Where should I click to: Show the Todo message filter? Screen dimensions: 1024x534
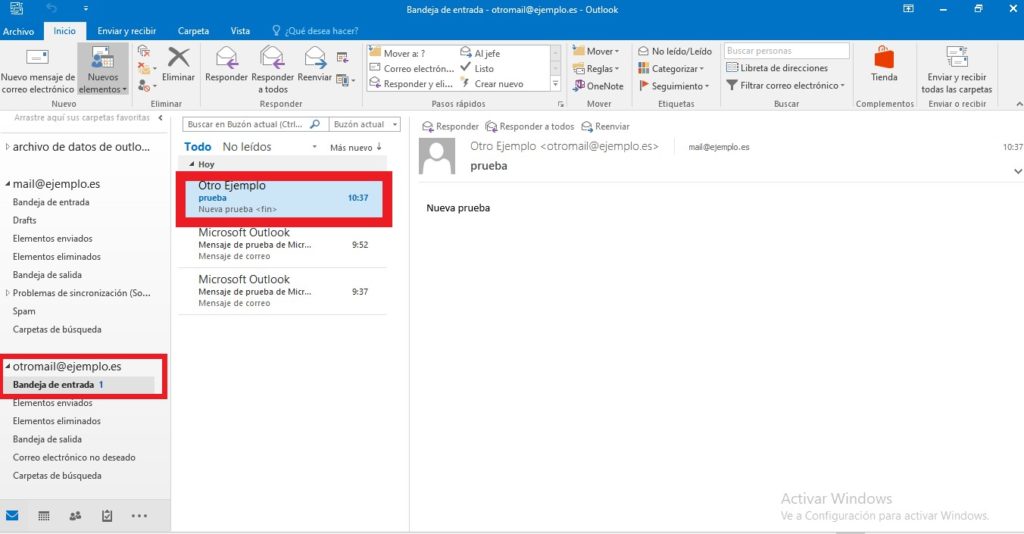(x=197, y=147)
